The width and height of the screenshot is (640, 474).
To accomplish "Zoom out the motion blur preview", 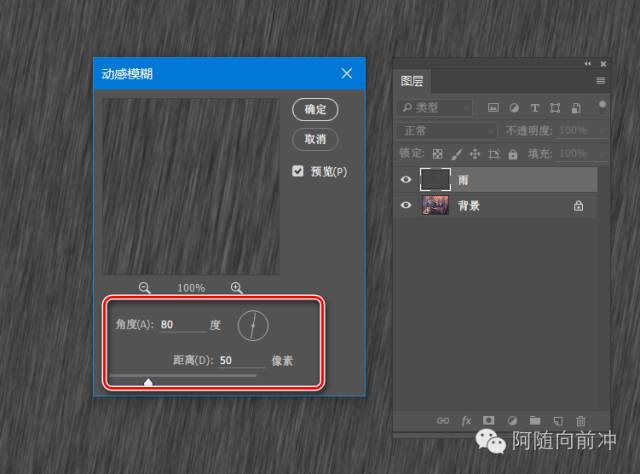I will click(x=145, y=288).
